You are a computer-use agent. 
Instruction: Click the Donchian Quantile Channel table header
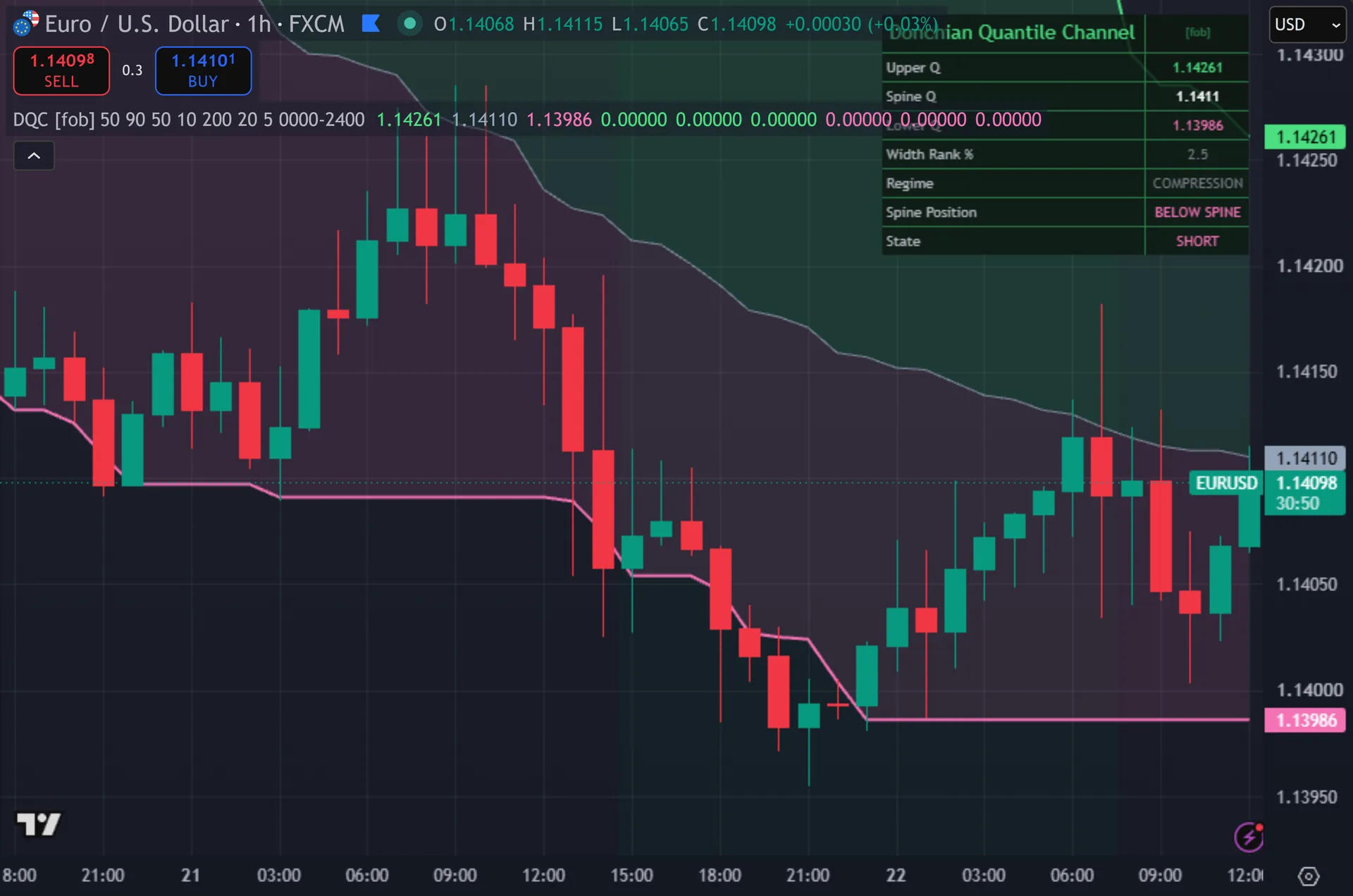1013,32
